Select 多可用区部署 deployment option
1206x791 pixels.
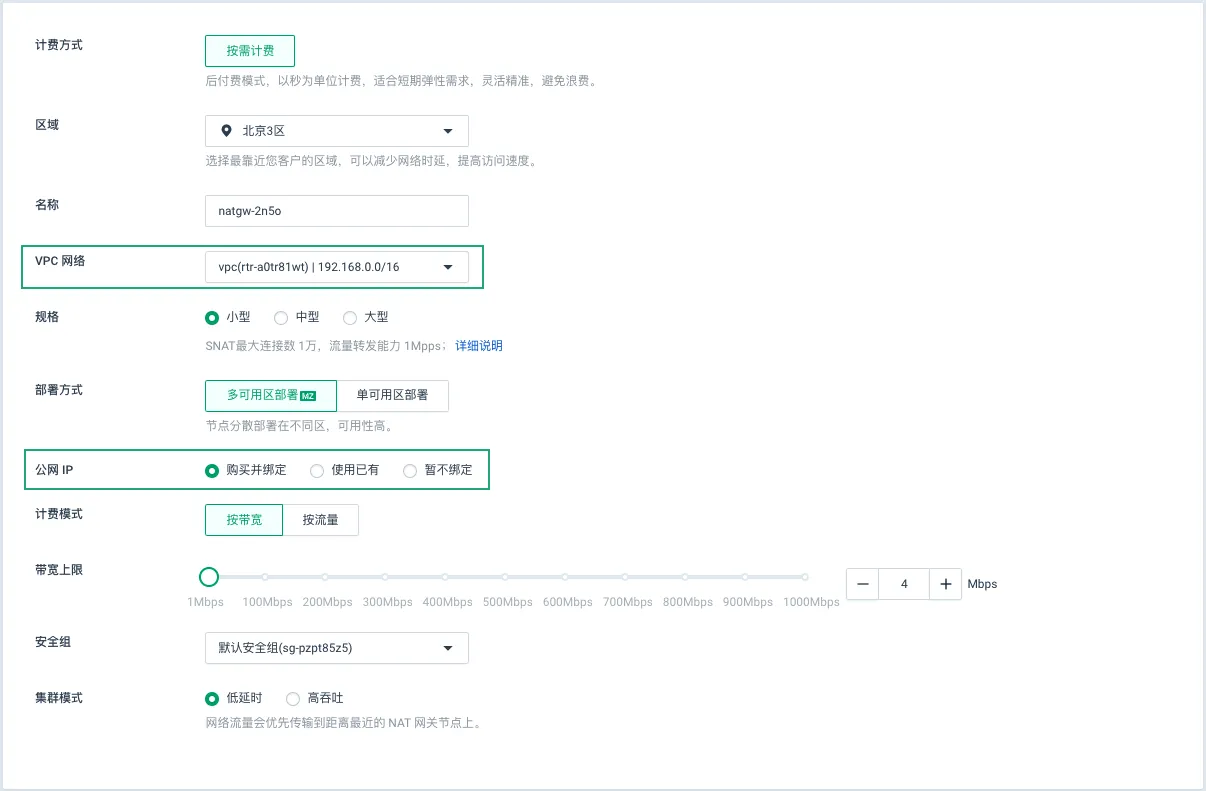tap(271, 395)
